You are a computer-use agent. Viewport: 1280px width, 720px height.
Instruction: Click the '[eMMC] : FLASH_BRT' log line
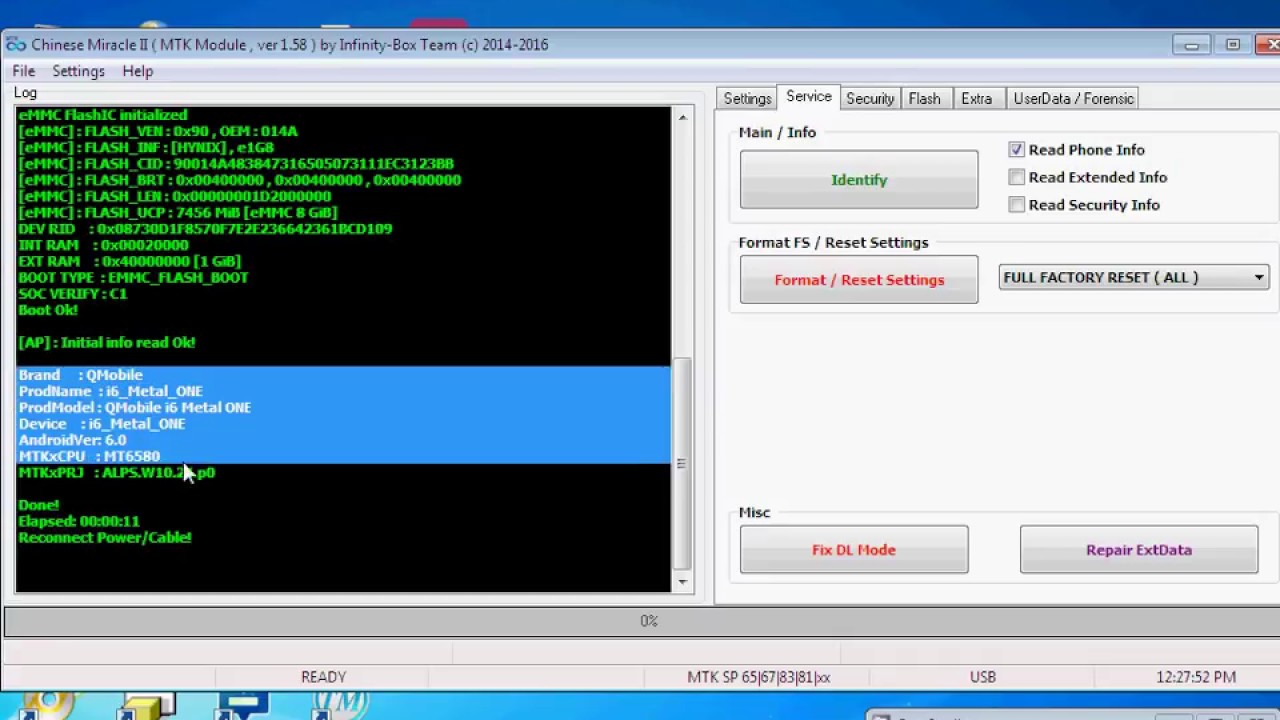point(240,180)
